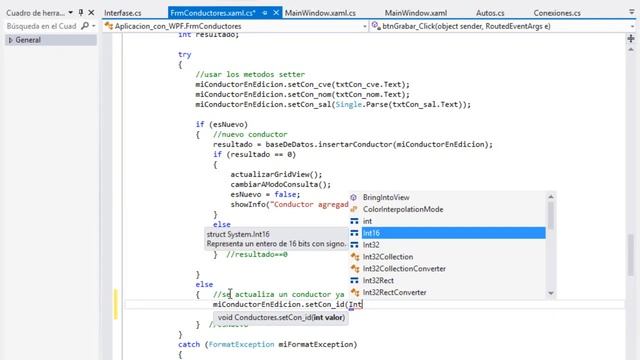
Task: Click the toolbox search input field
Action: [42, 26]
